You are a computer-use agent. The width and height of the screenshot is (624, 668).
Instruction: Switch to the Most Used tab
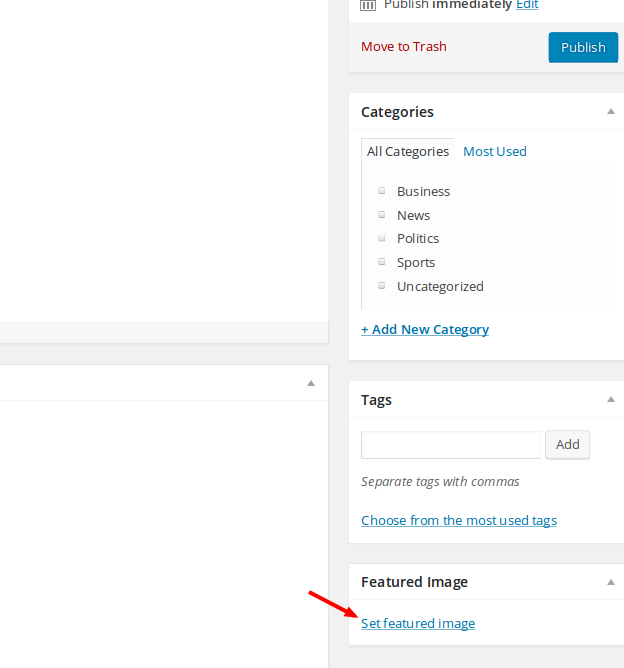pos(495,152)
